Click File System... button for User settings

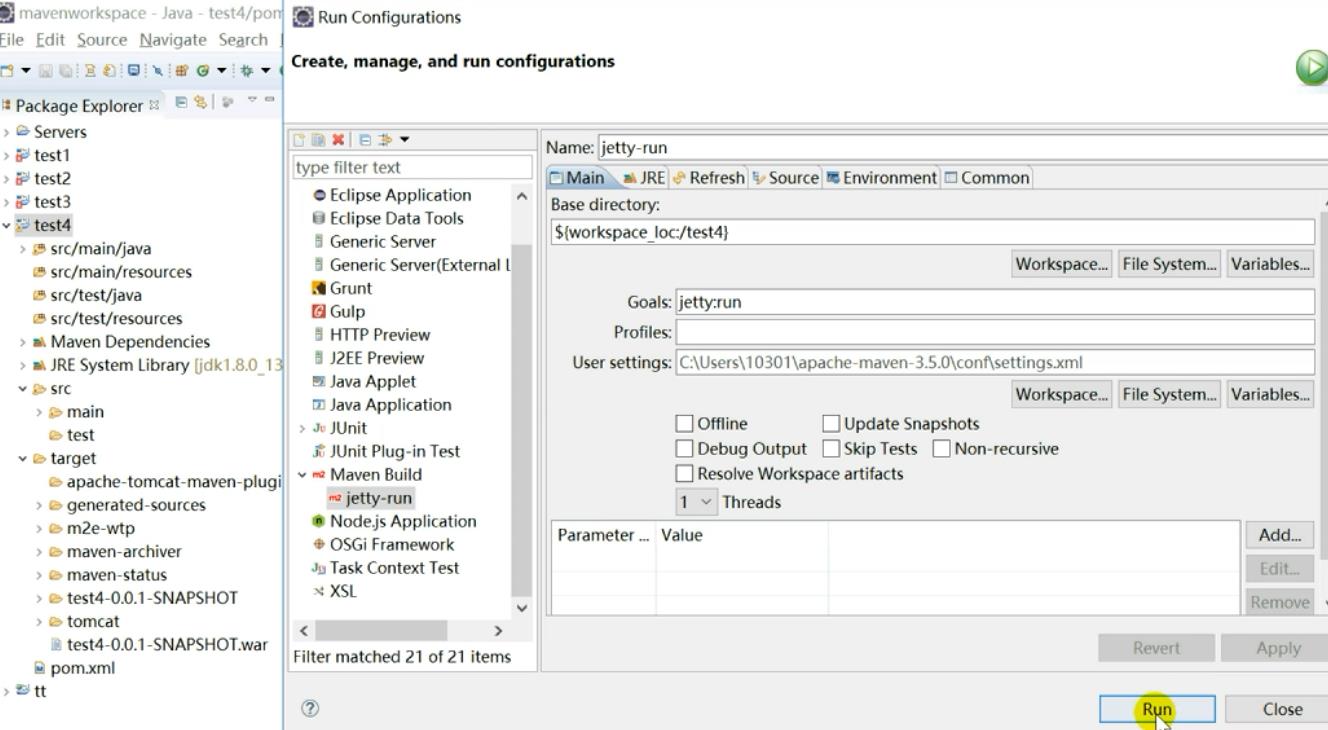click(1169, 394)
